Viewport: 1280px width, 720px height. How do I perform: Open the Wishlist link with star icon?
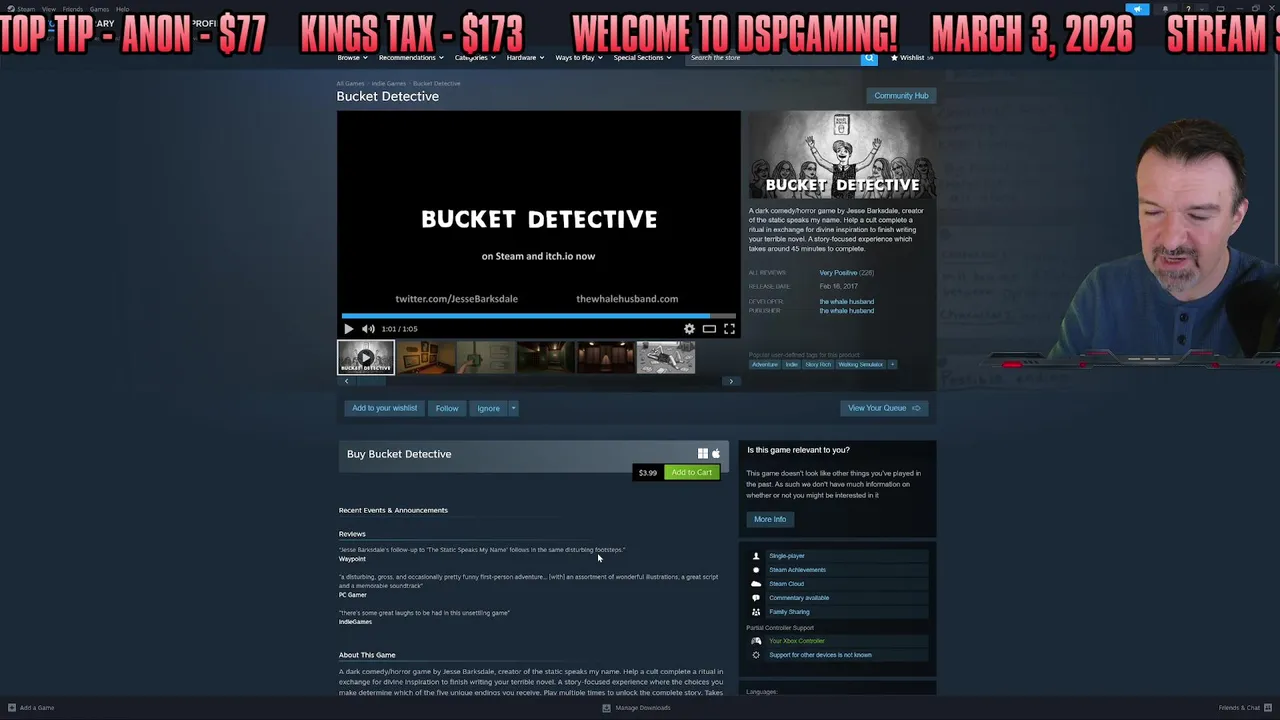[x=912, y=58]
